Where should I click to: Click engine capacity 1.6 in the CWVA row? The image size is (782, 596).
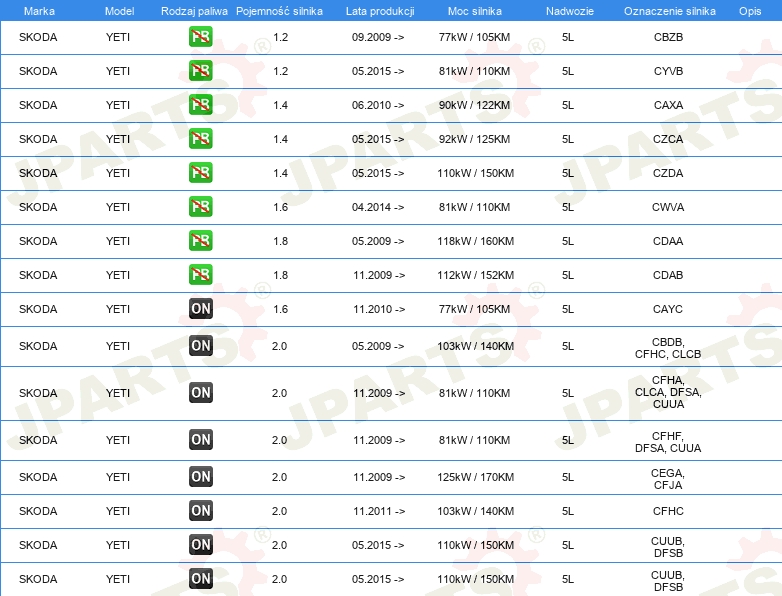[281, 206]
